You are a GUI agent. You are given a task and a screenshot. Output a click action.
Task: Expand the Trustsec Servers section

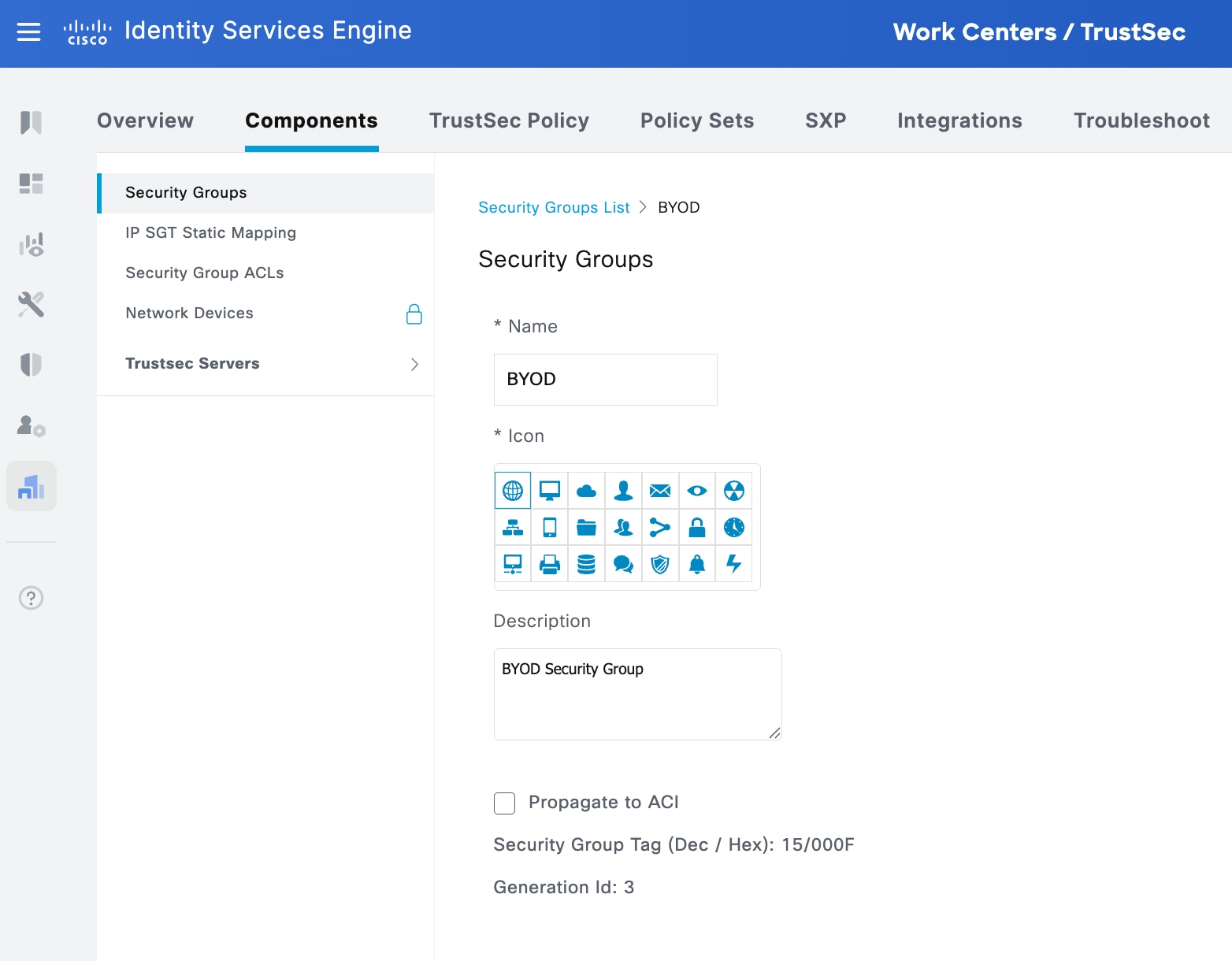414,364
